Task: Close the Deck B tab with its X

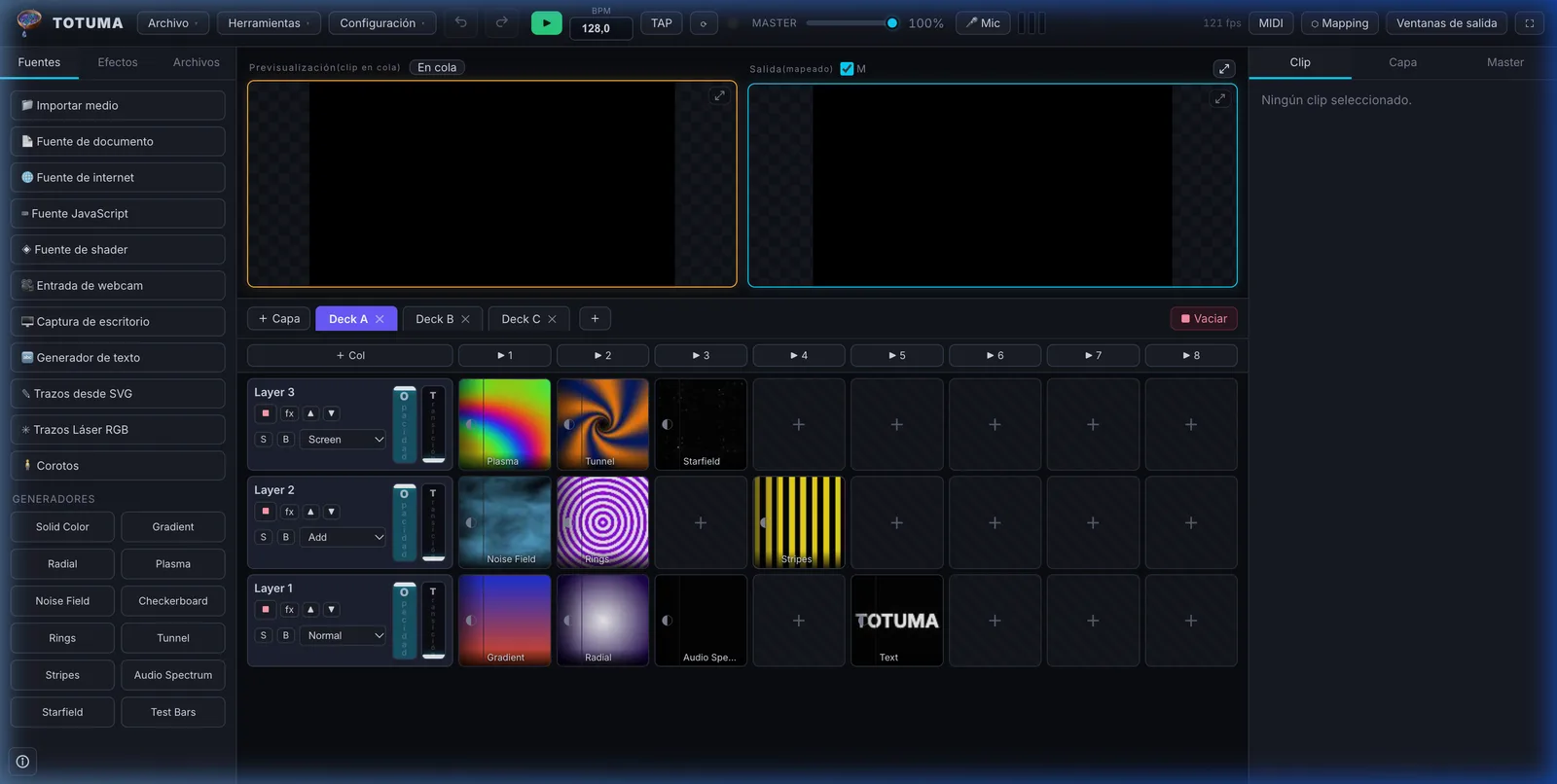Action: 465,319
